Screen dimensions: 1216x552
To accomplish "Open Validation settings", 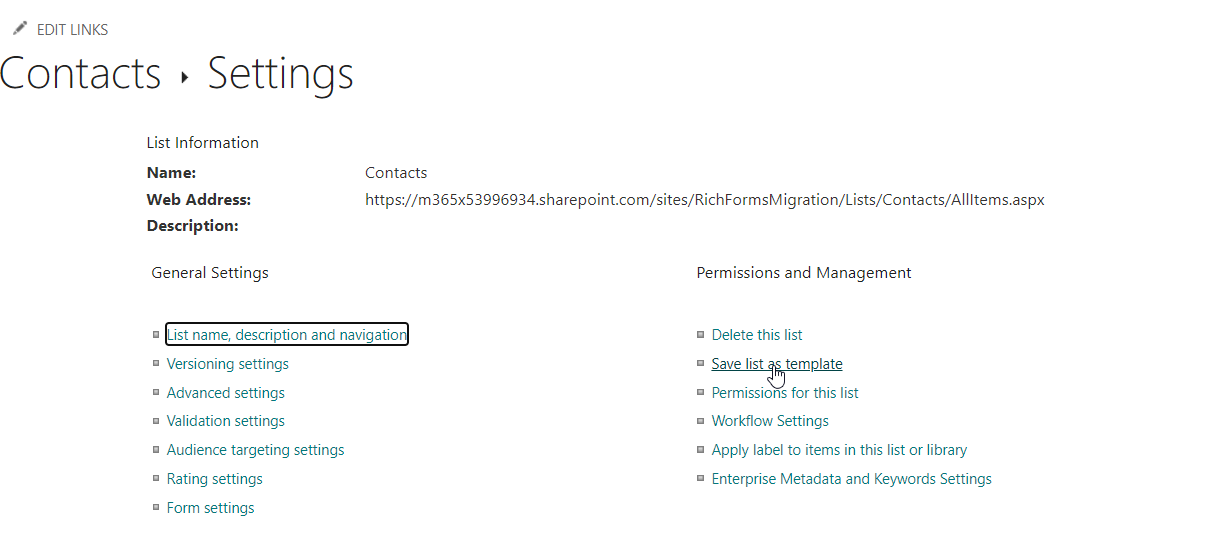I will 226,421.
